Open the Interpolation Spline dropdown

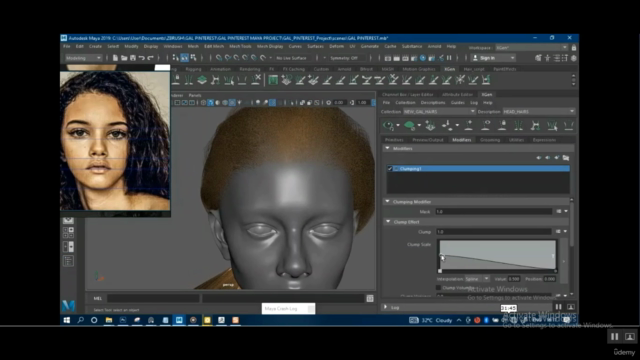coord(477,279)
